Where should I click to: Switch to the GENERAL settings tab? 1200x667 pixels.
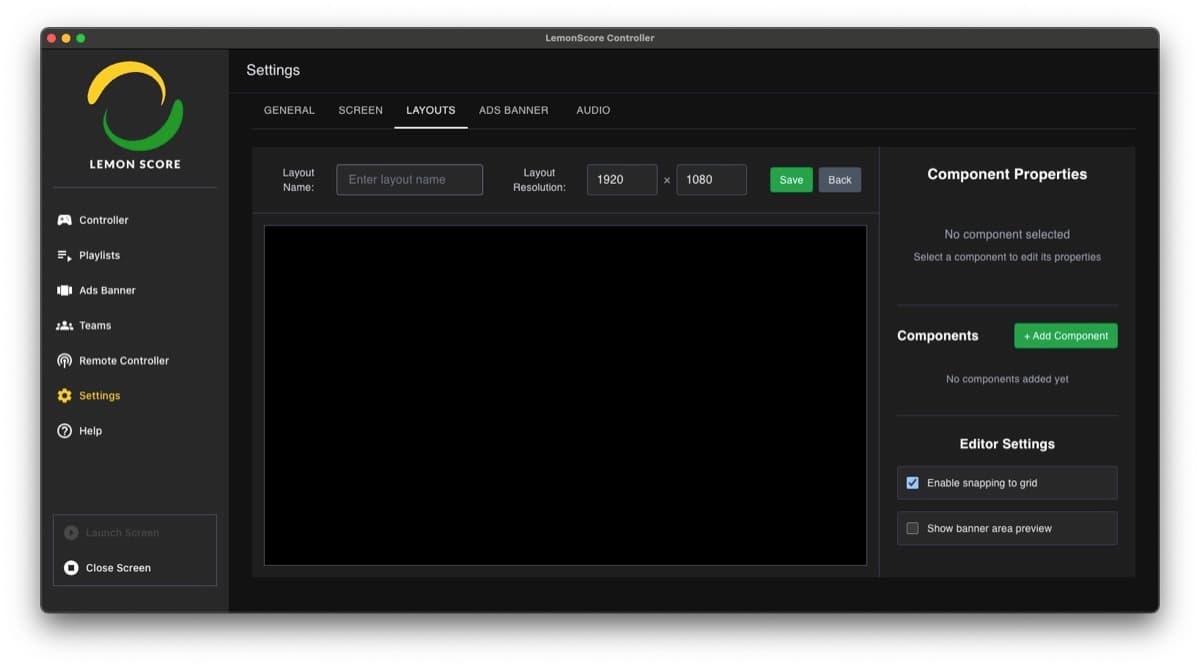point(289,110)
